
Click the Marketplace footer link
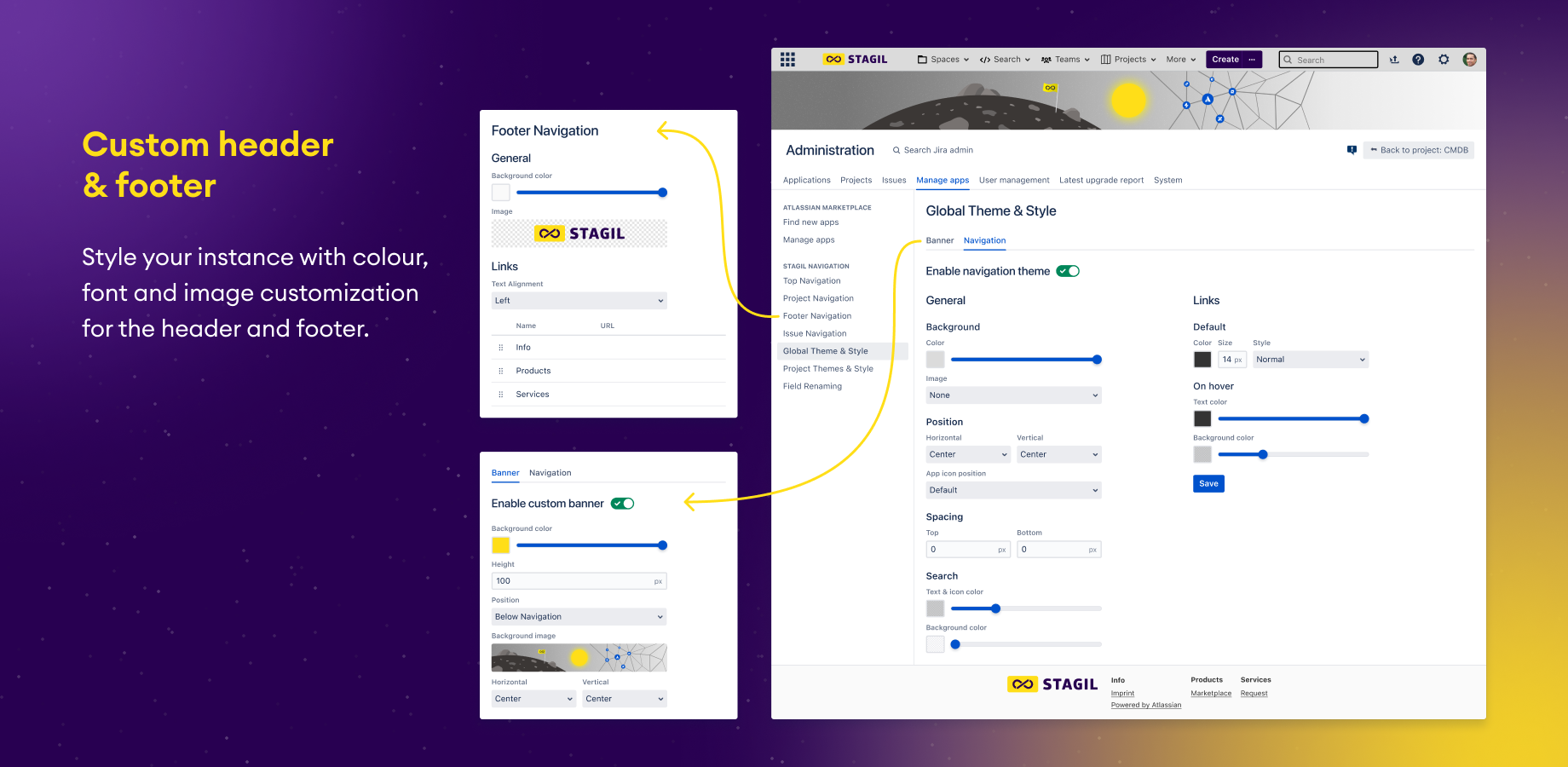click(1211, 694)
